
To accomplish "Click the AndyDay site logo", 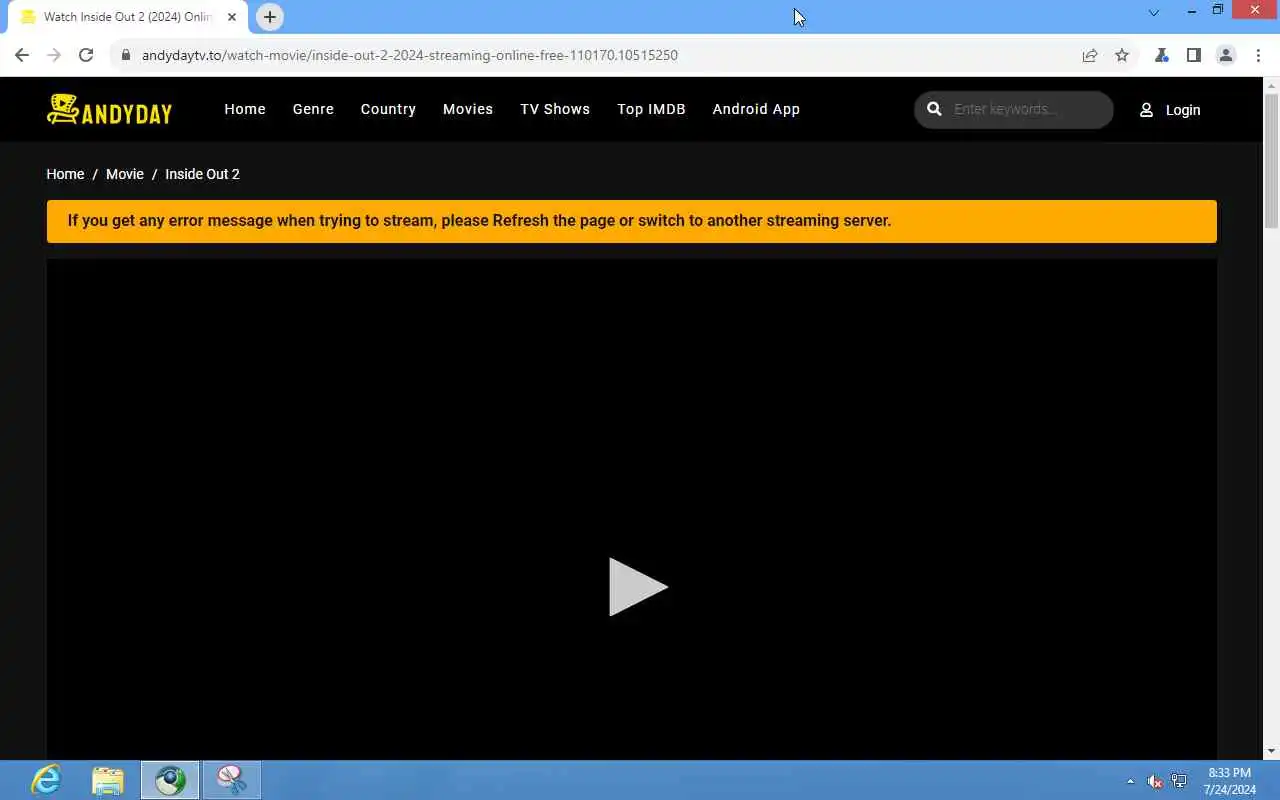I will (109, 109).
